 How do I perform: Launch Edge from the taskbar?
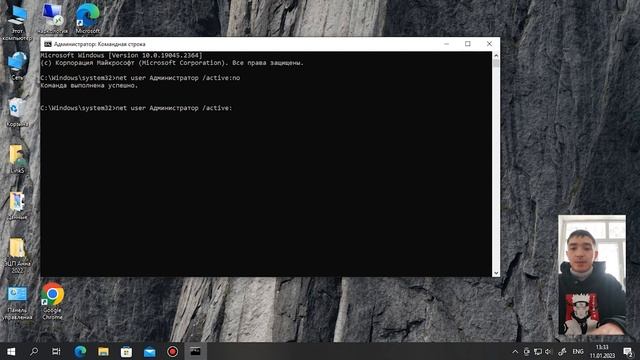[x=80, y=351]
